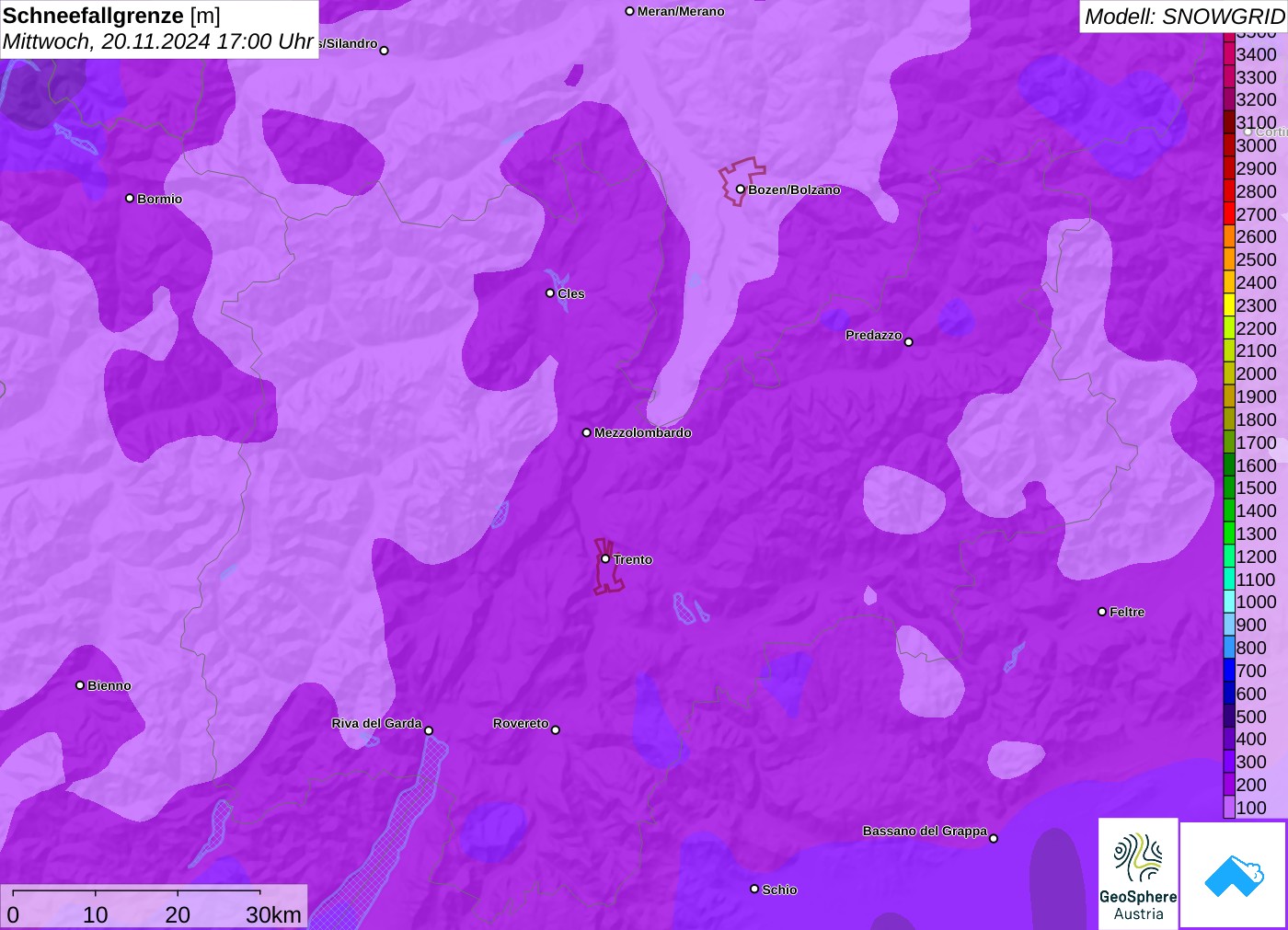Screen dimensions: 1288x930
Task: Click the Rovereto marker dot
Action: pyautogui.click(x=556, y=729)
